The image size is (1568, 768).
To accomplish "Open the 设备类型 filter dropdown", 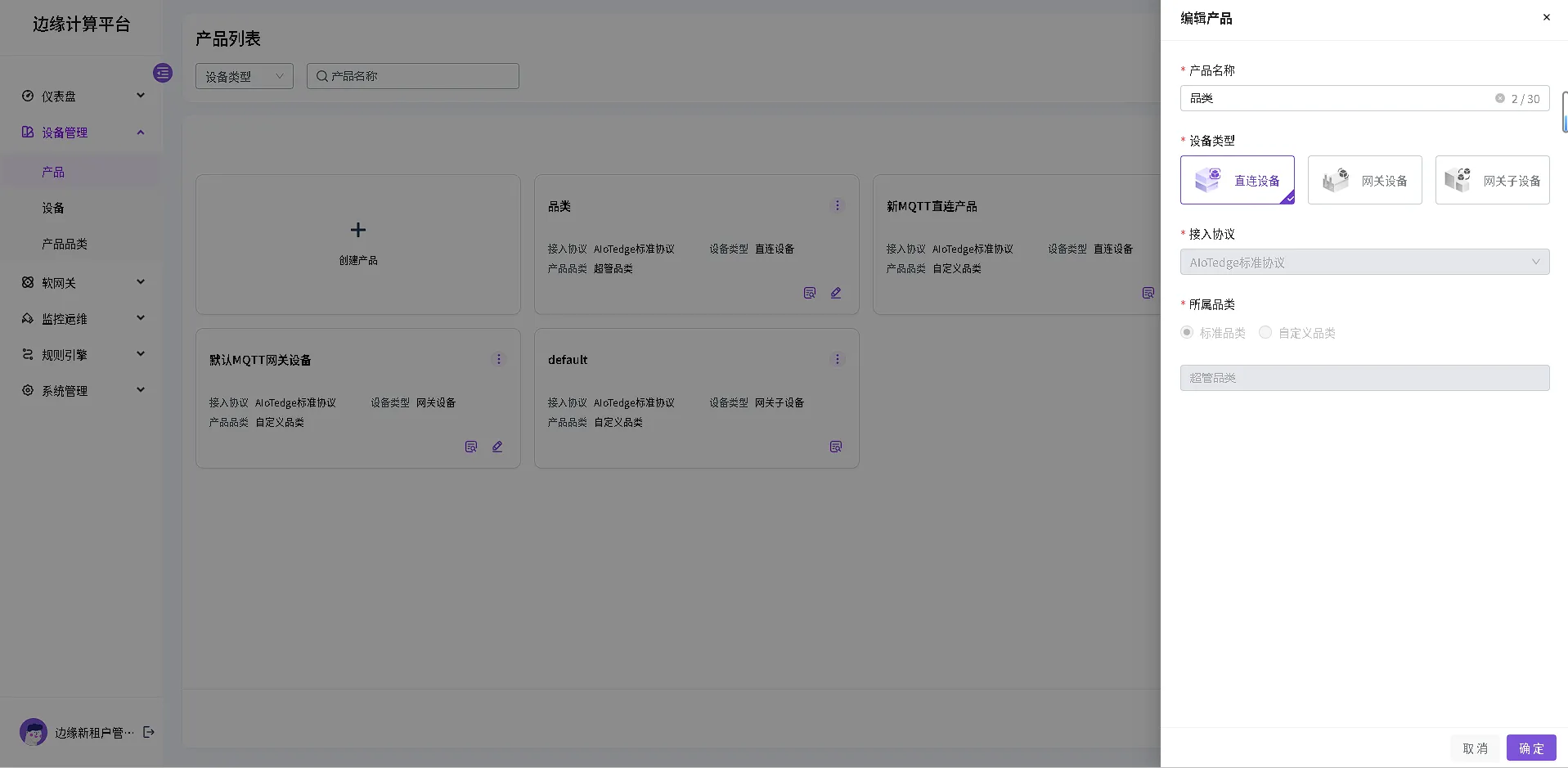I will pos(244,76).
